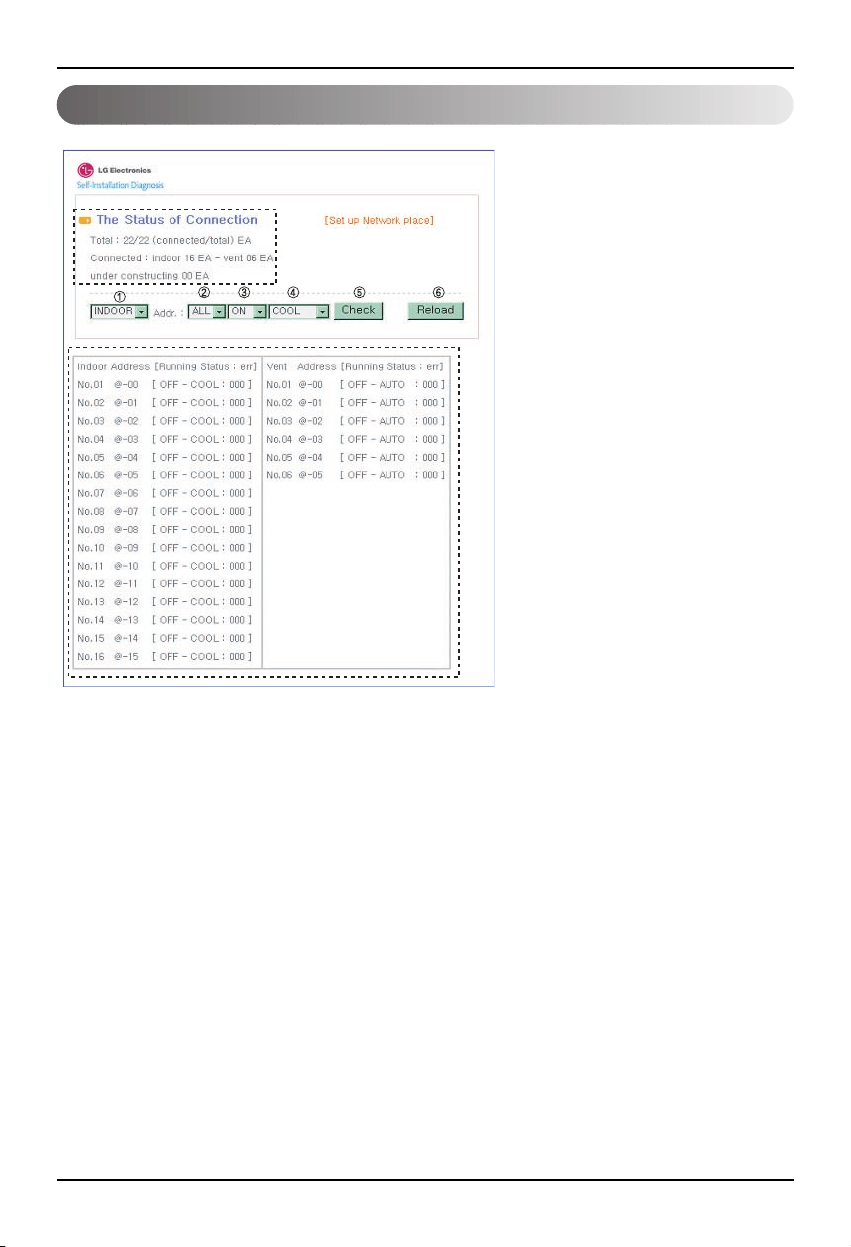Select indoor row No.02 @-01

[165, 402]
